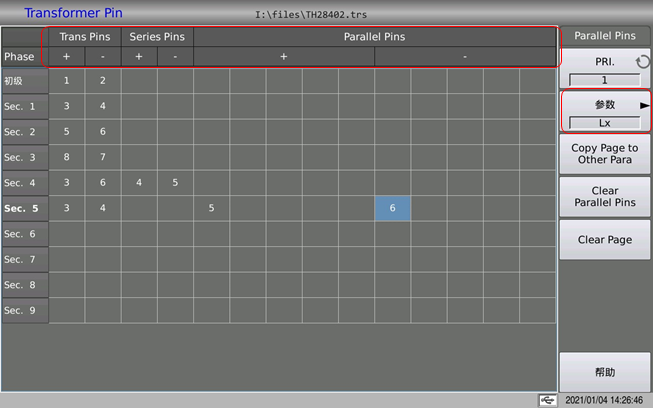Click the USB icon in the status bar

click(x=548, y=399)
